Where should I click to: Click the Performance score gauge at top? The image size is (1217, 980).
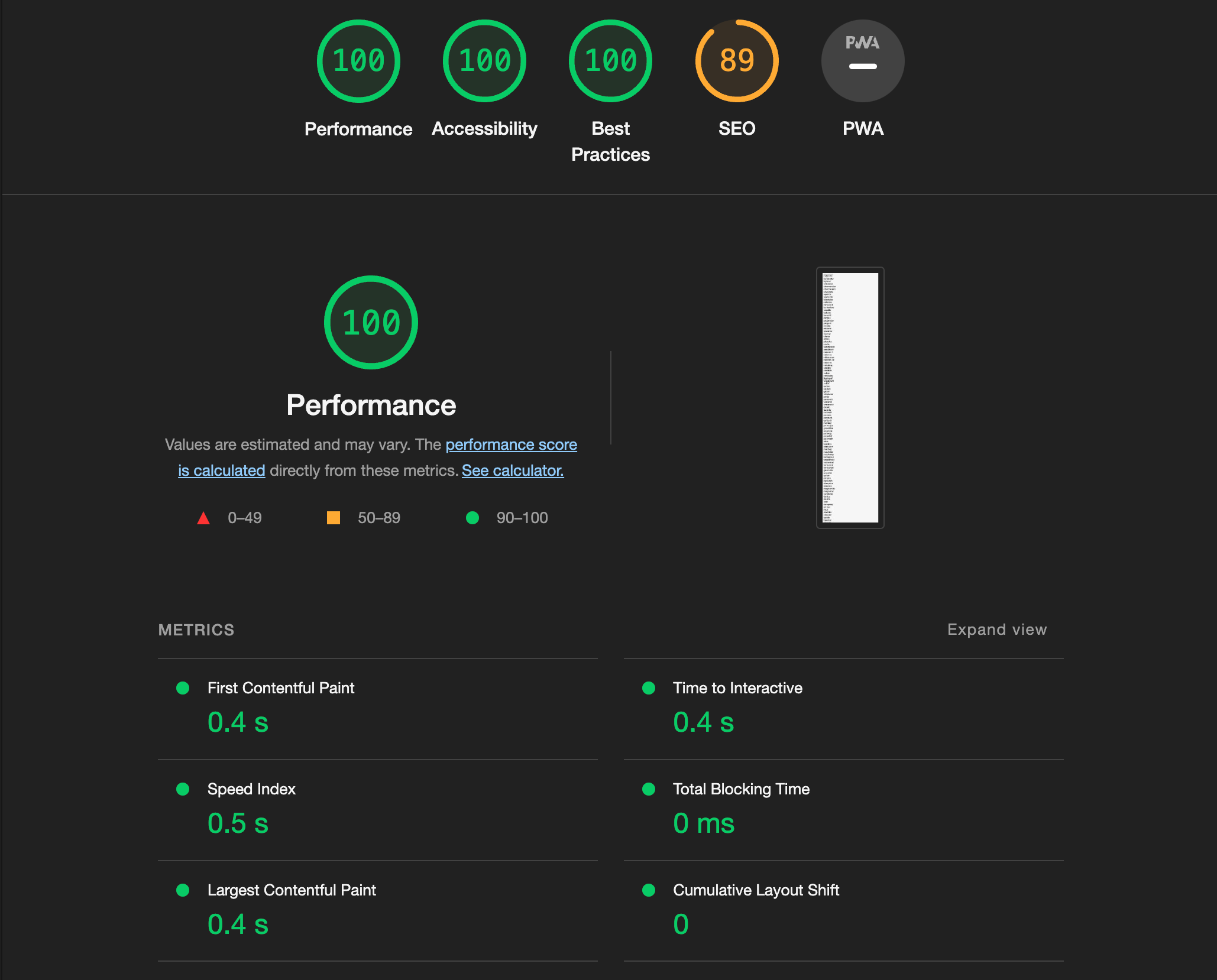coord(358,61)
